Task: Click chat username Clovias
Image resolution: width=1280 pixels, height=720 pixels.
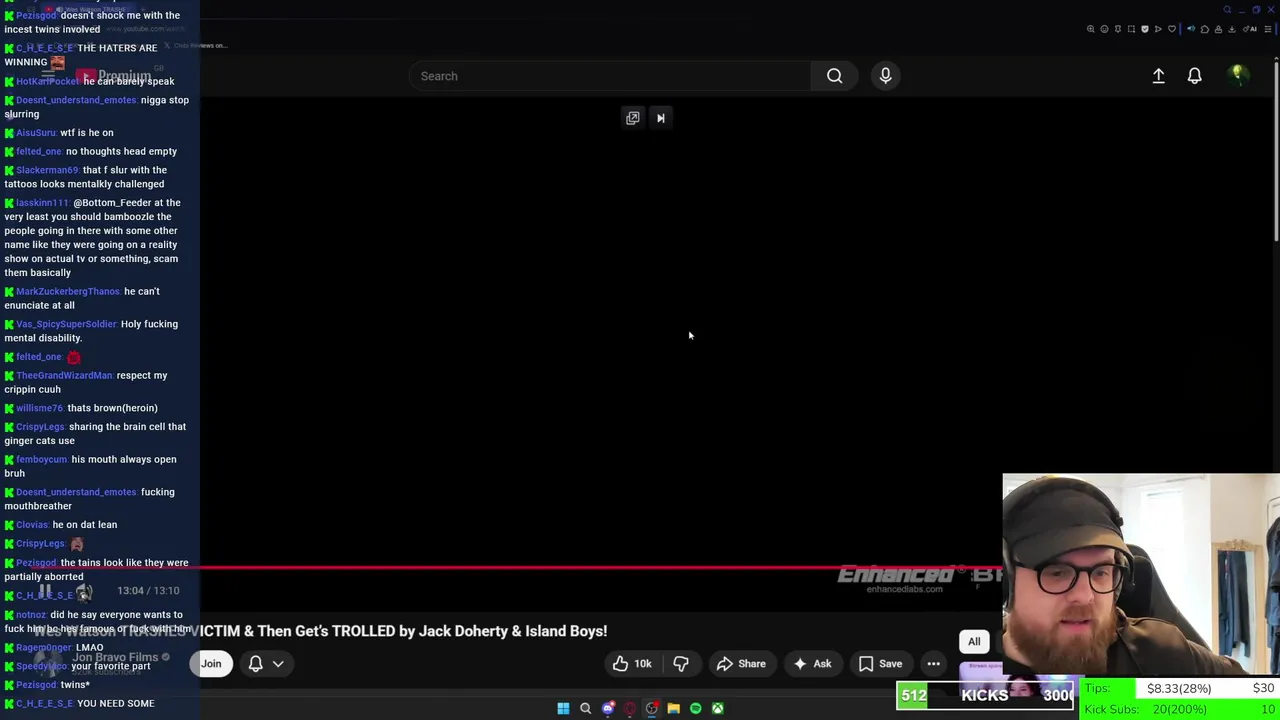Action: 32,525
